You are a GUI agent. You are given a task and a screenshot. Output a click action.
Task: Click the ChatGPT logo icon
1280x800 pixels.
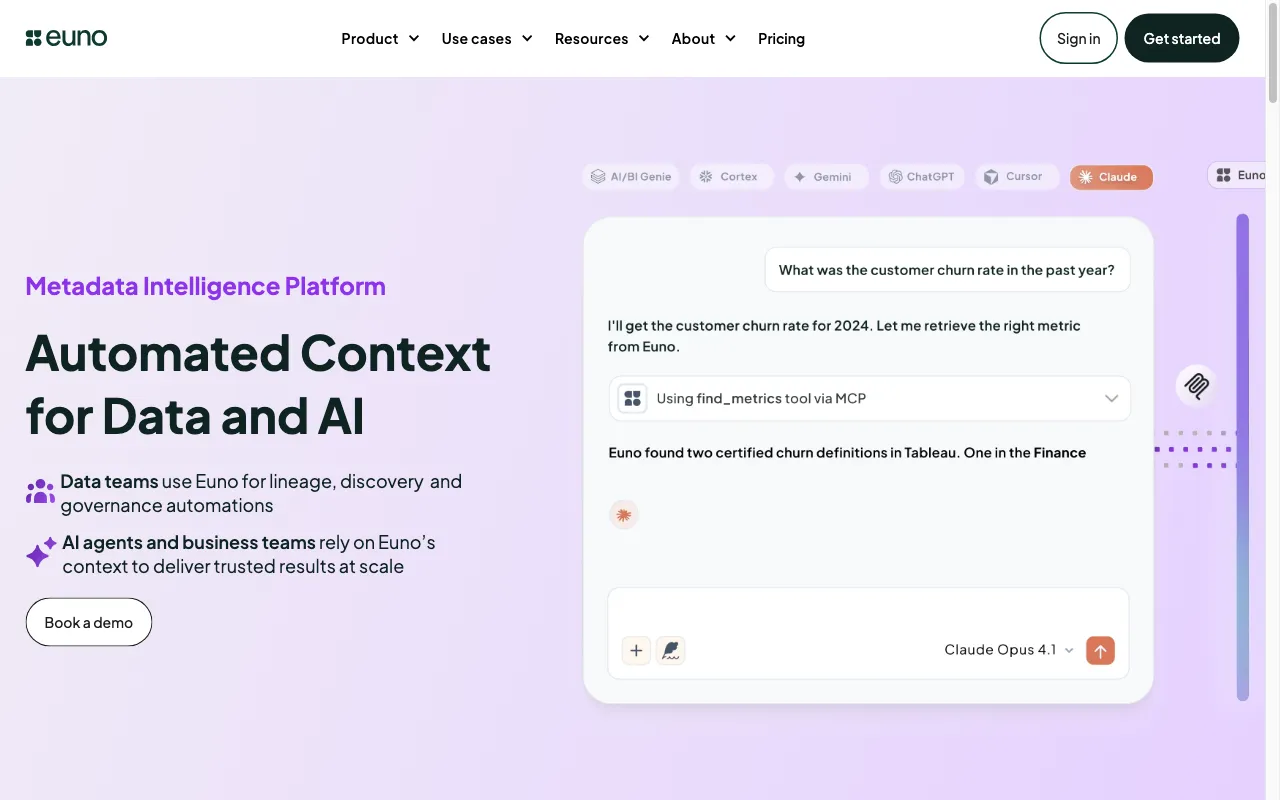point(895,177)
